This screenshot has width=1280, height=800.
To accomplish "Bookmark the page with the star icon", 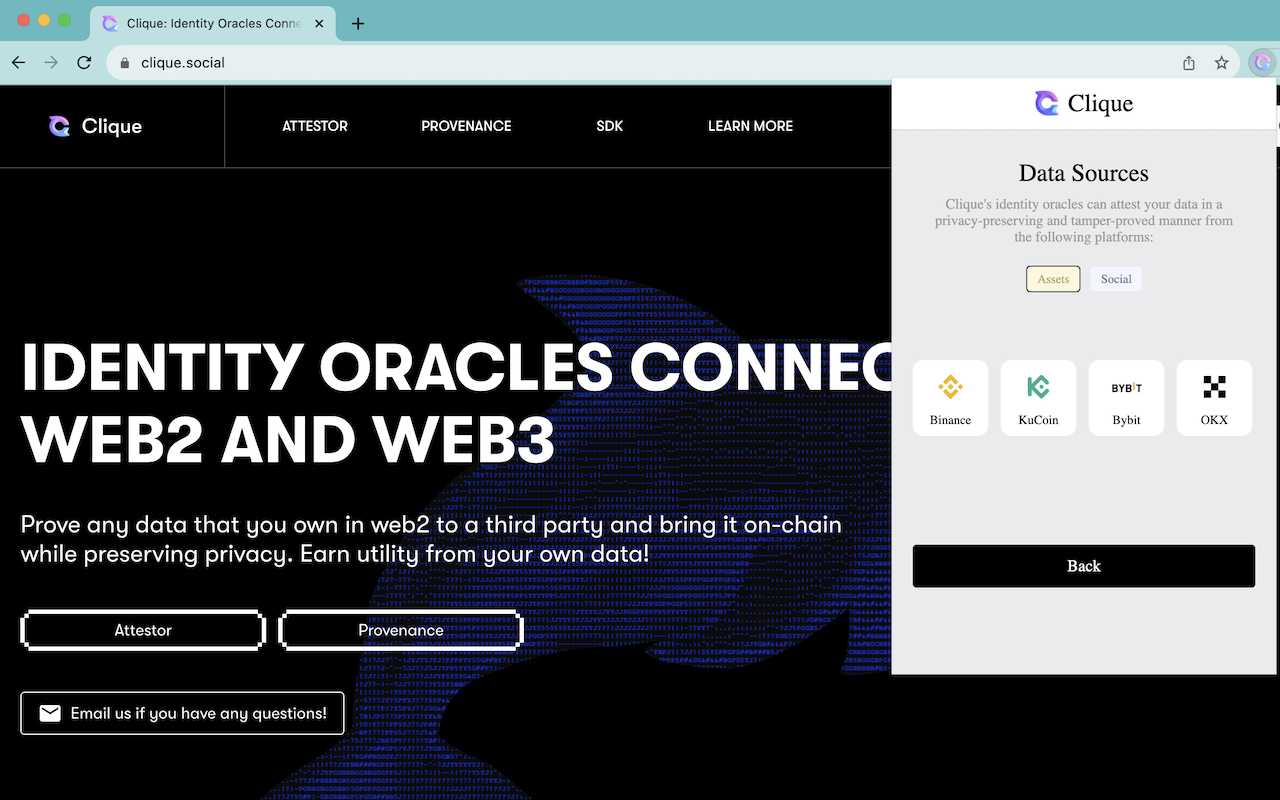I will (1221, 62).
